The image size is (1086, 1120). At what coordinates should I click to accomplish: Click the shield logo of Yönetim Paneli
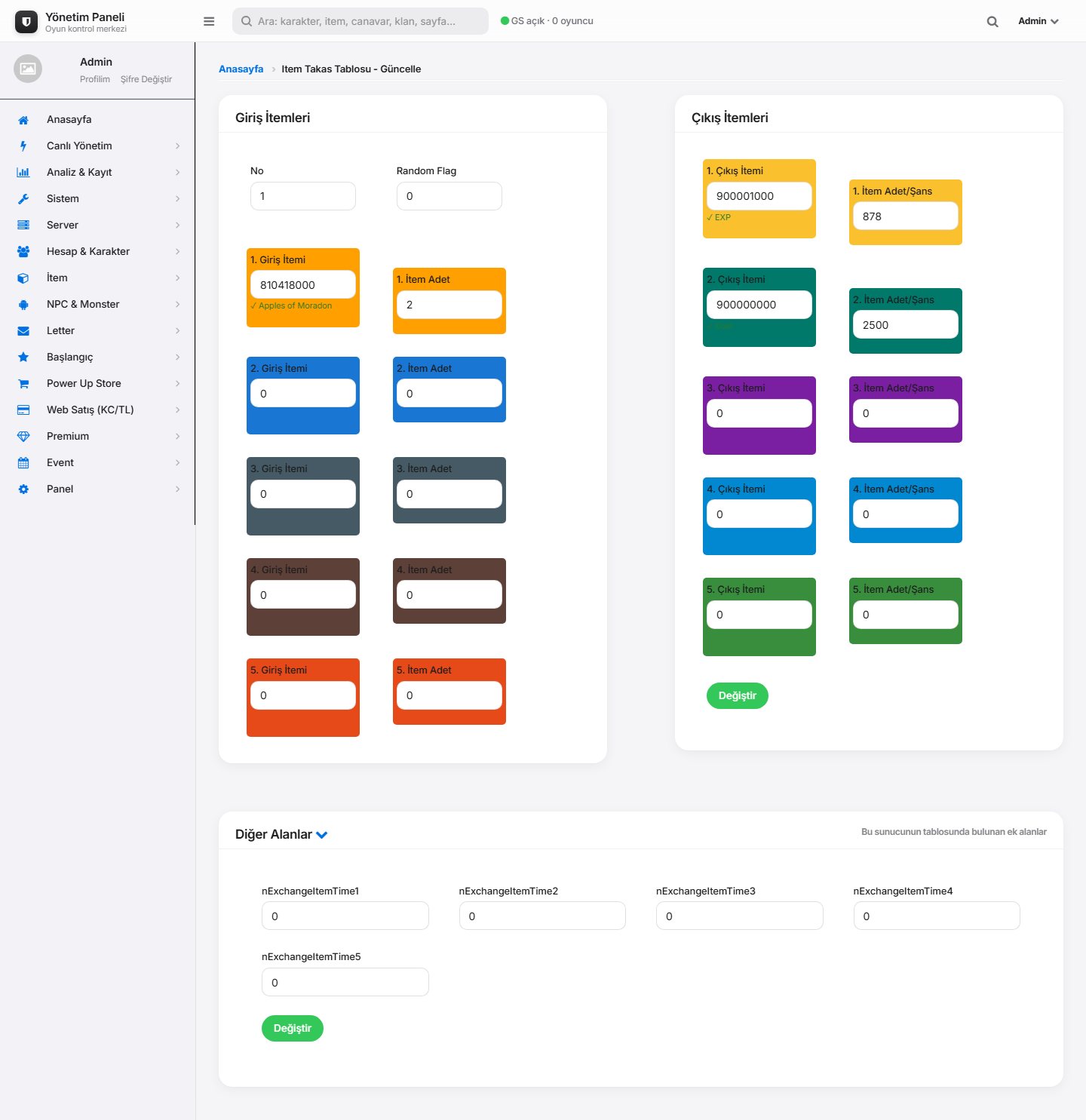(26, 22)
